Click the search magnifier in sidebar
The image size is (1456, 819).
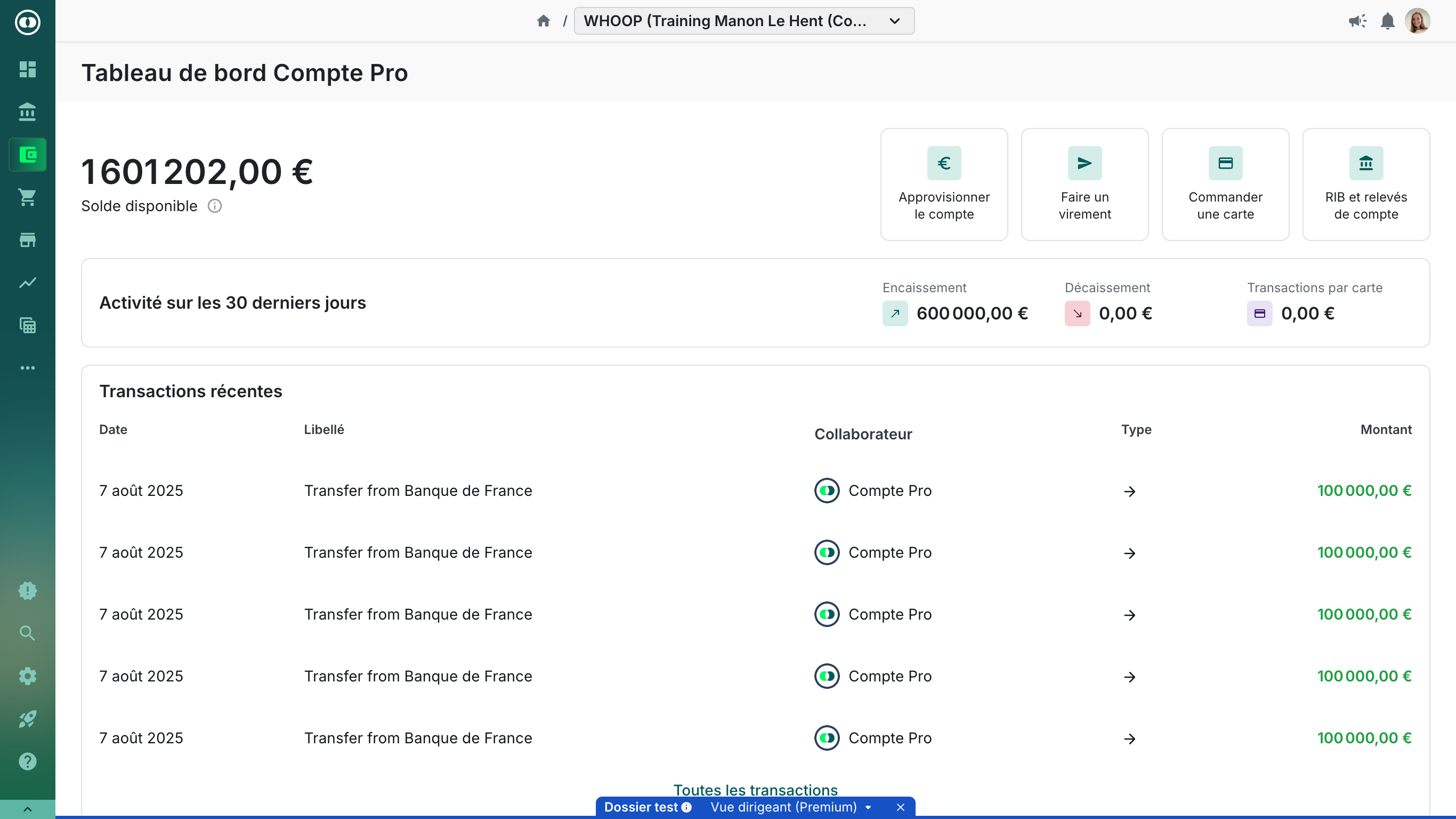tap(27, 633)
